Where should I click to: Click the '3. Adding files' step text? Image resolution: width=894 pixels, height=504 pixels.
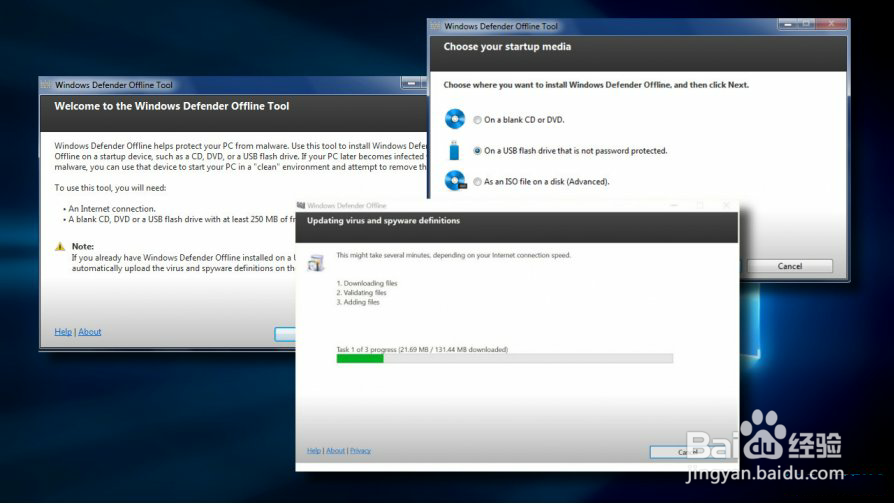point(358,302)
